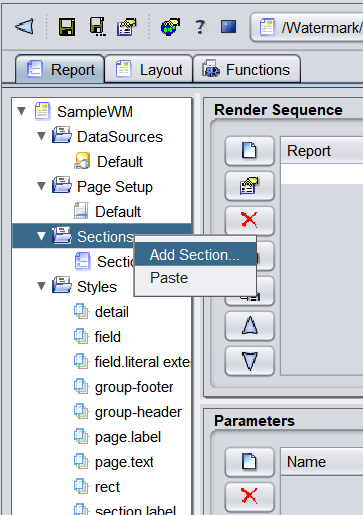
Task: Click the red X delete button in Render Sequence
Action: [x=249, y=220]
